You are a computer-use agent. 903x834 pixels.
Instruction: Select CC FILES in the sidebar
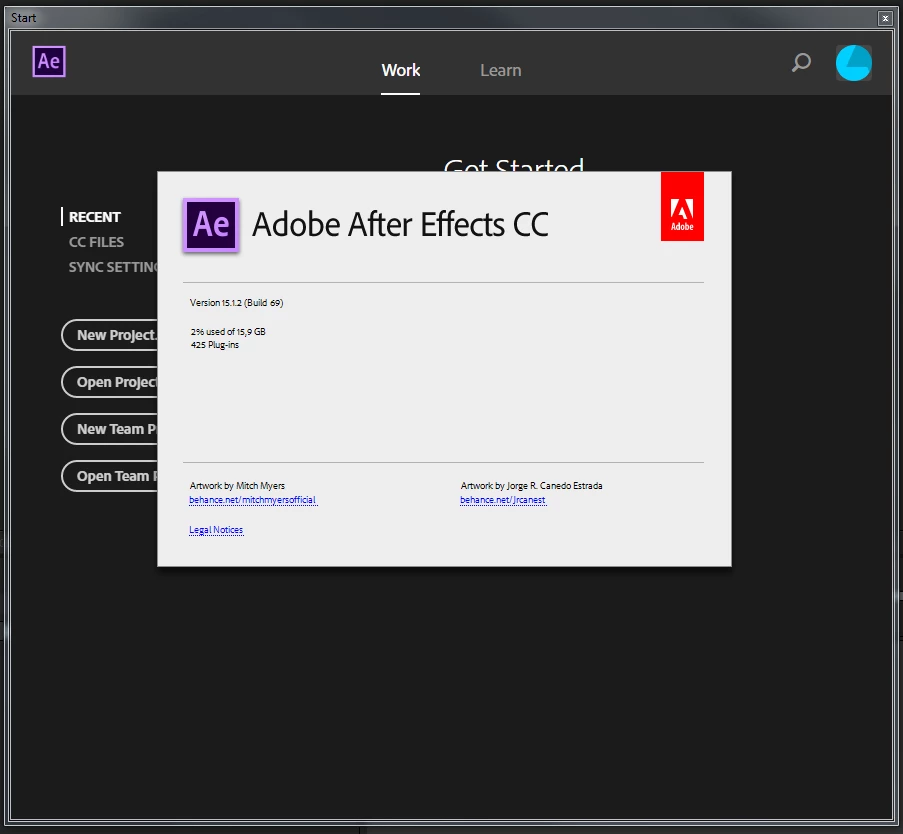pos(96,242)
